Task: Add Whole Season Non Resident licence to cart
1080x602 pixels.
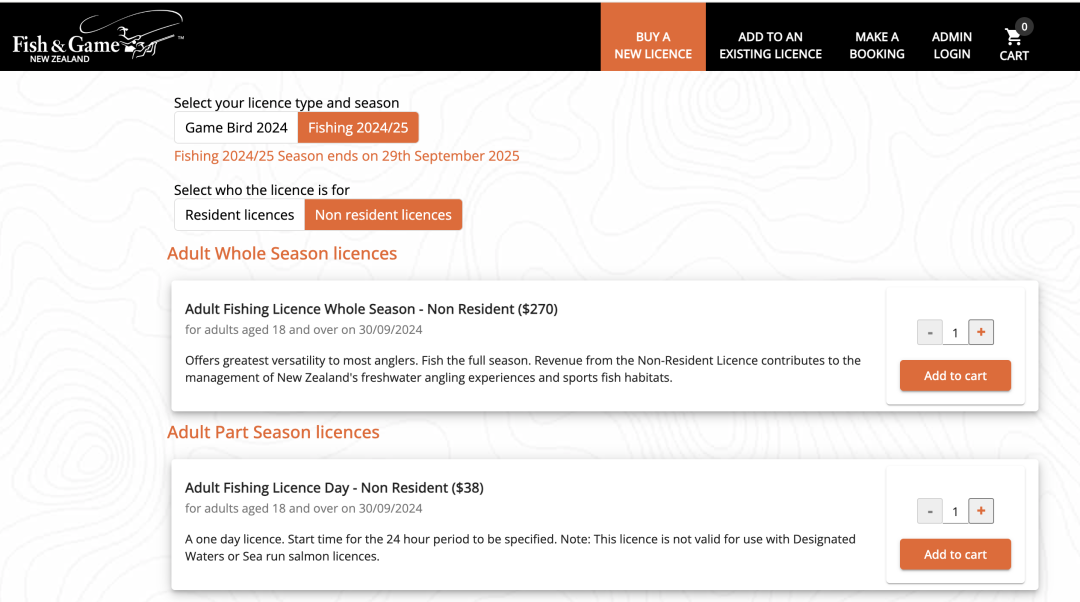Action: click(955, 375)
